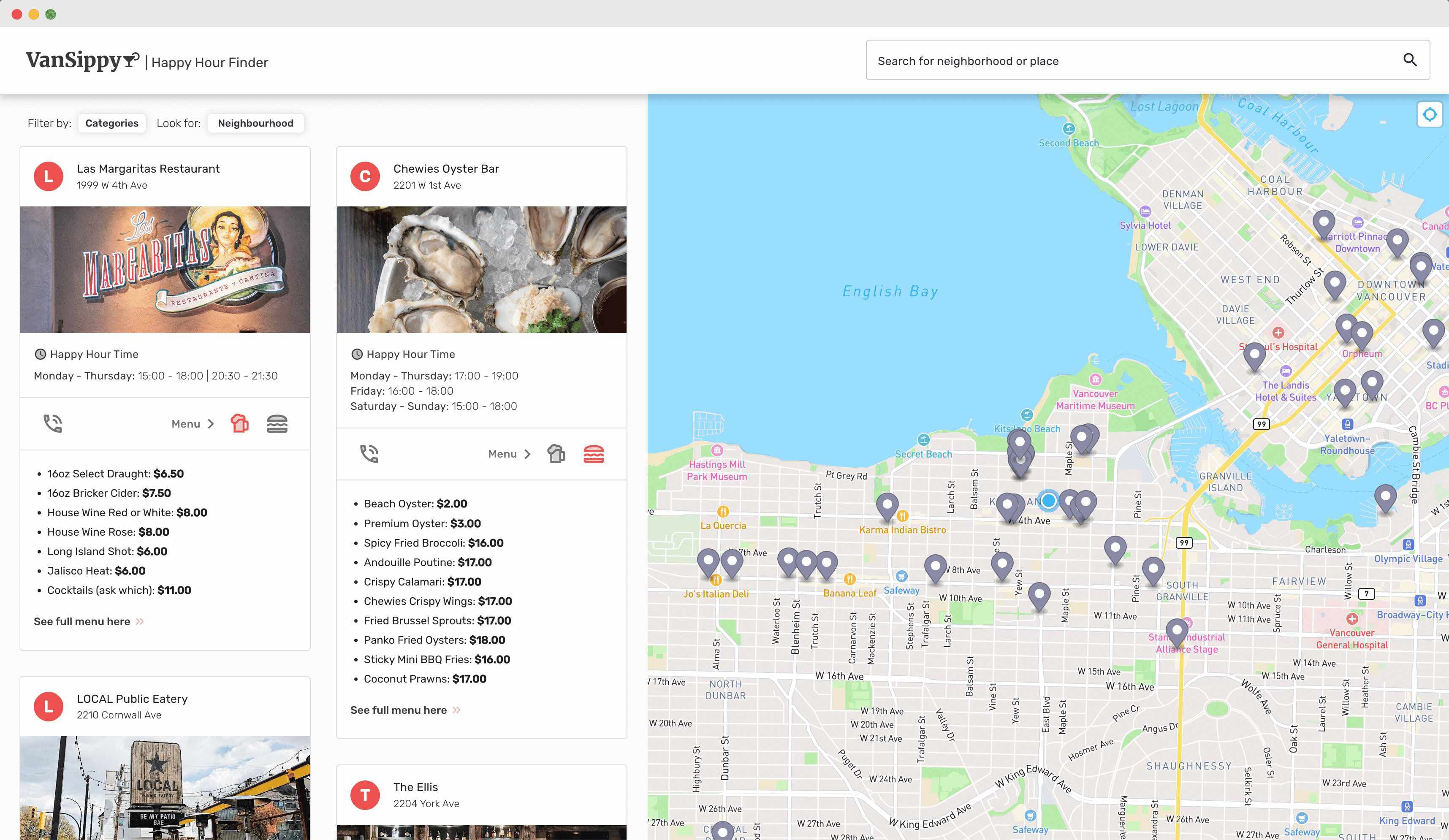The height and width of the screenshot is (840, 1449).
Task: Select map pin near Thurlow St label
Action: point(1335,286)
